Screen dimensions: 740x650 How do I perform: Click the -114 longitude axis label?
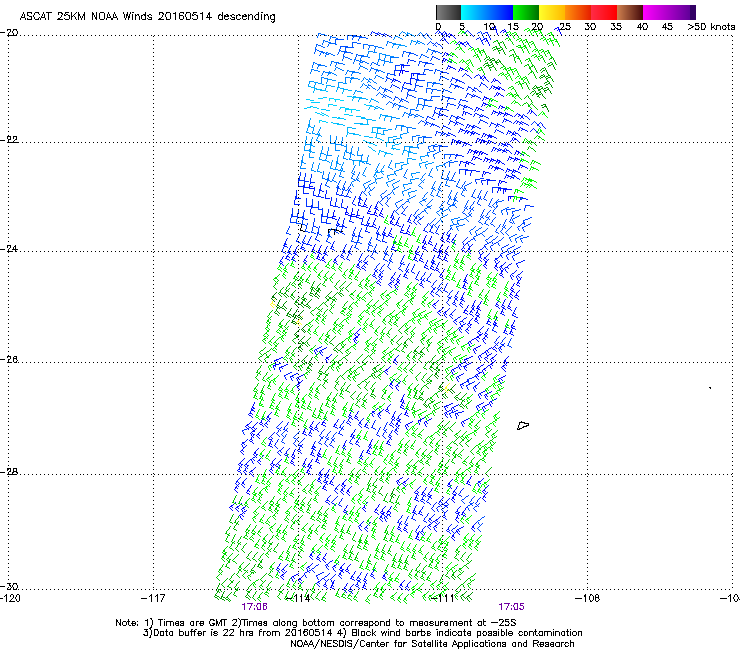[298, 599]
